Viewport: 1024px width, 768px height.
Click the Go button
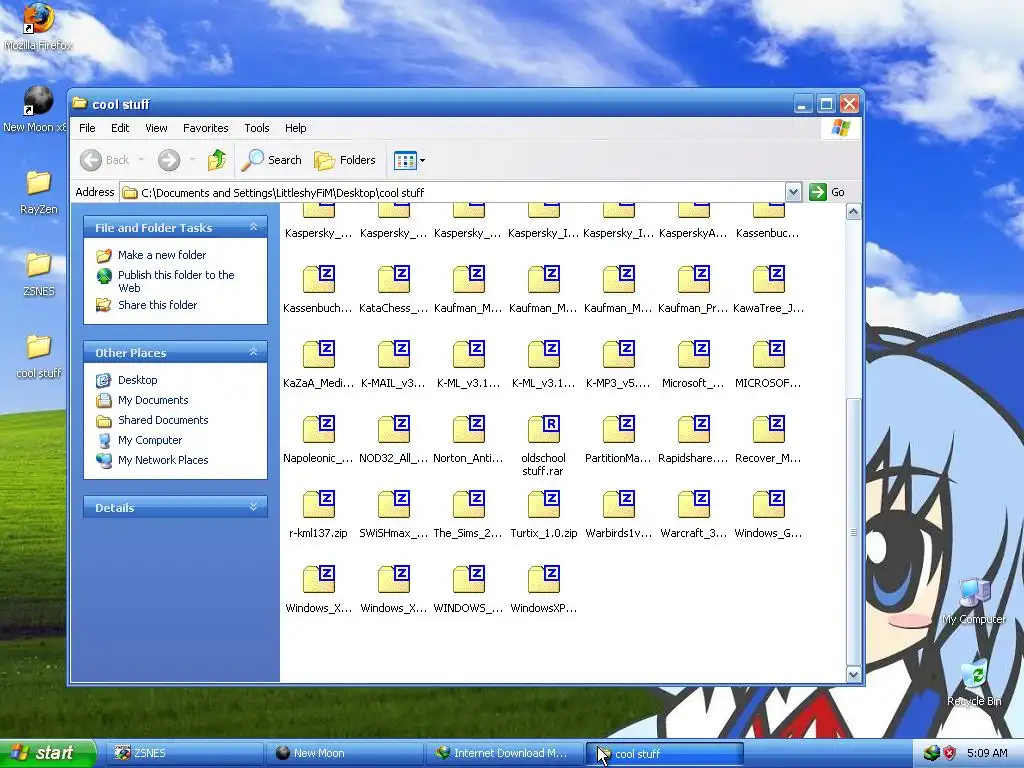coord(827,192)
